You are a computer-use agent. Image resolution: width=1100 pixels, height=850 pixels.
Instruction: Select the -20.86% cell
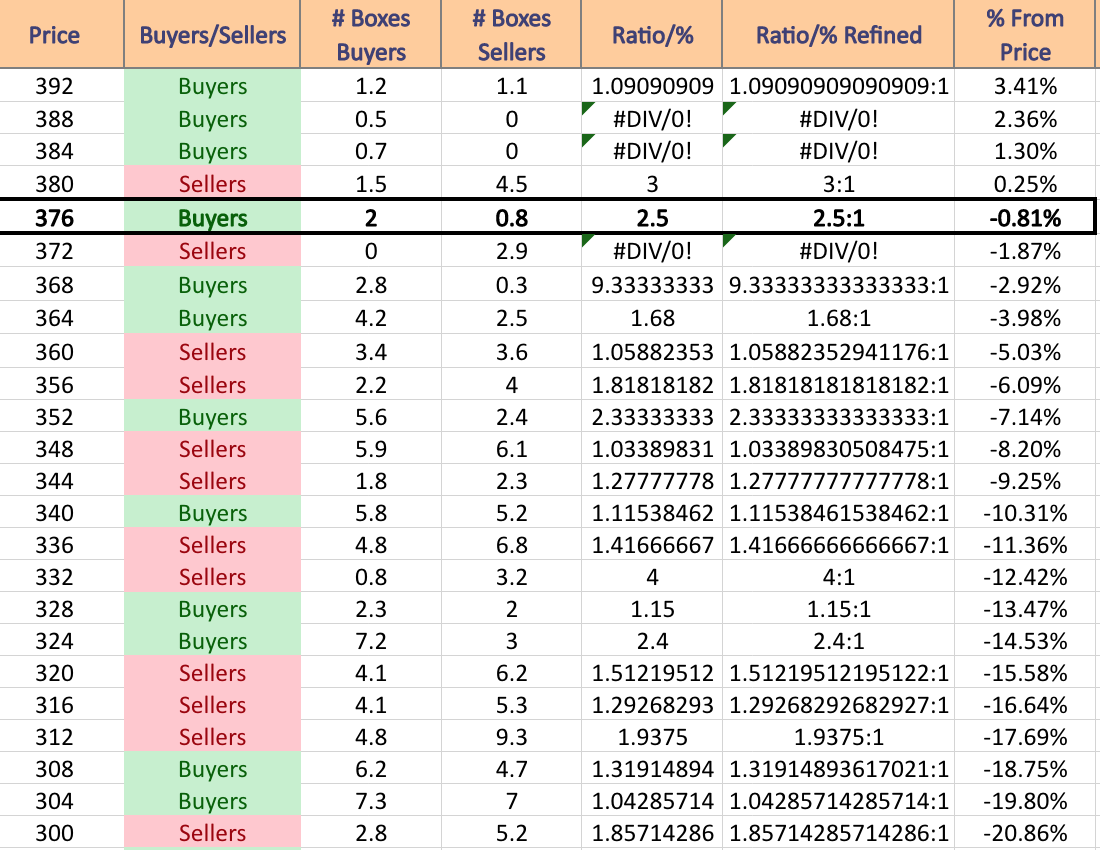tap(1025, 833)
